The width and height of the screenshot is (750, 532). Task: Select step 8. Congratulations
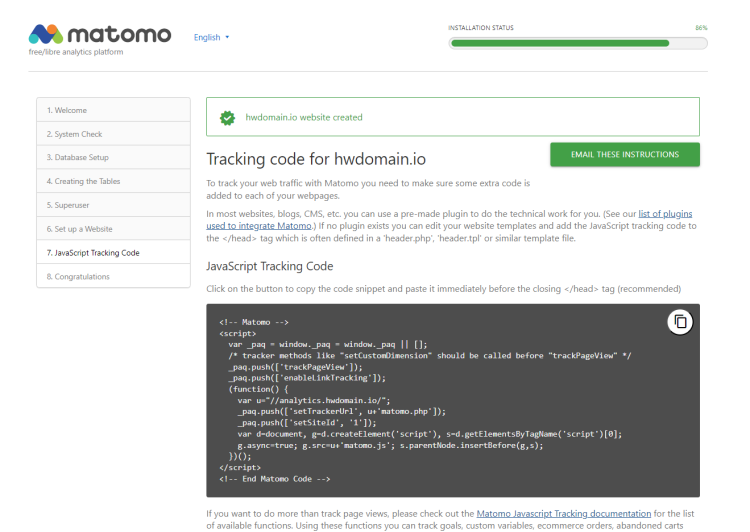click(x=113, y=277)
